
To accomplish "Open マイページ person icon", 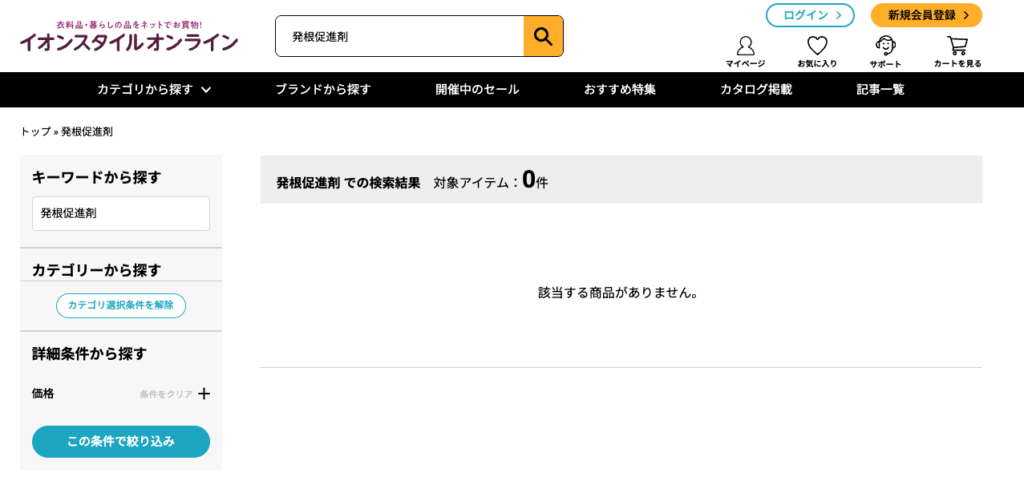I will pos(745,52).
